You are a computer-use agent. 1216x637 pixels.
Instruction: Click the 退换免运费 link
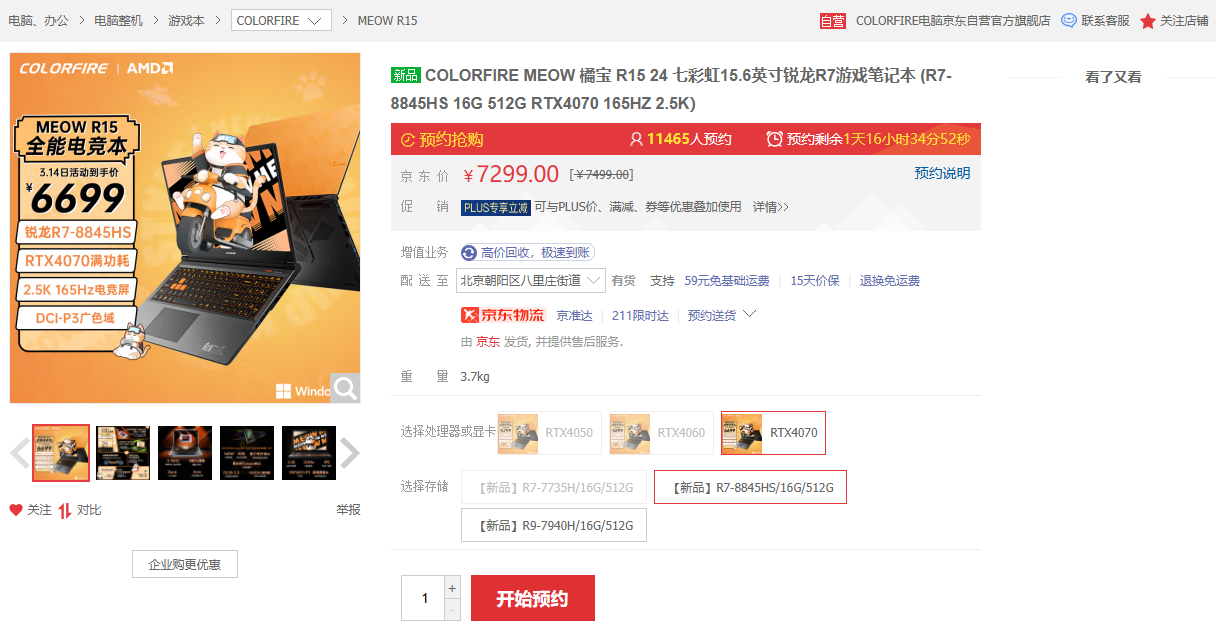[x=890, y=281]
